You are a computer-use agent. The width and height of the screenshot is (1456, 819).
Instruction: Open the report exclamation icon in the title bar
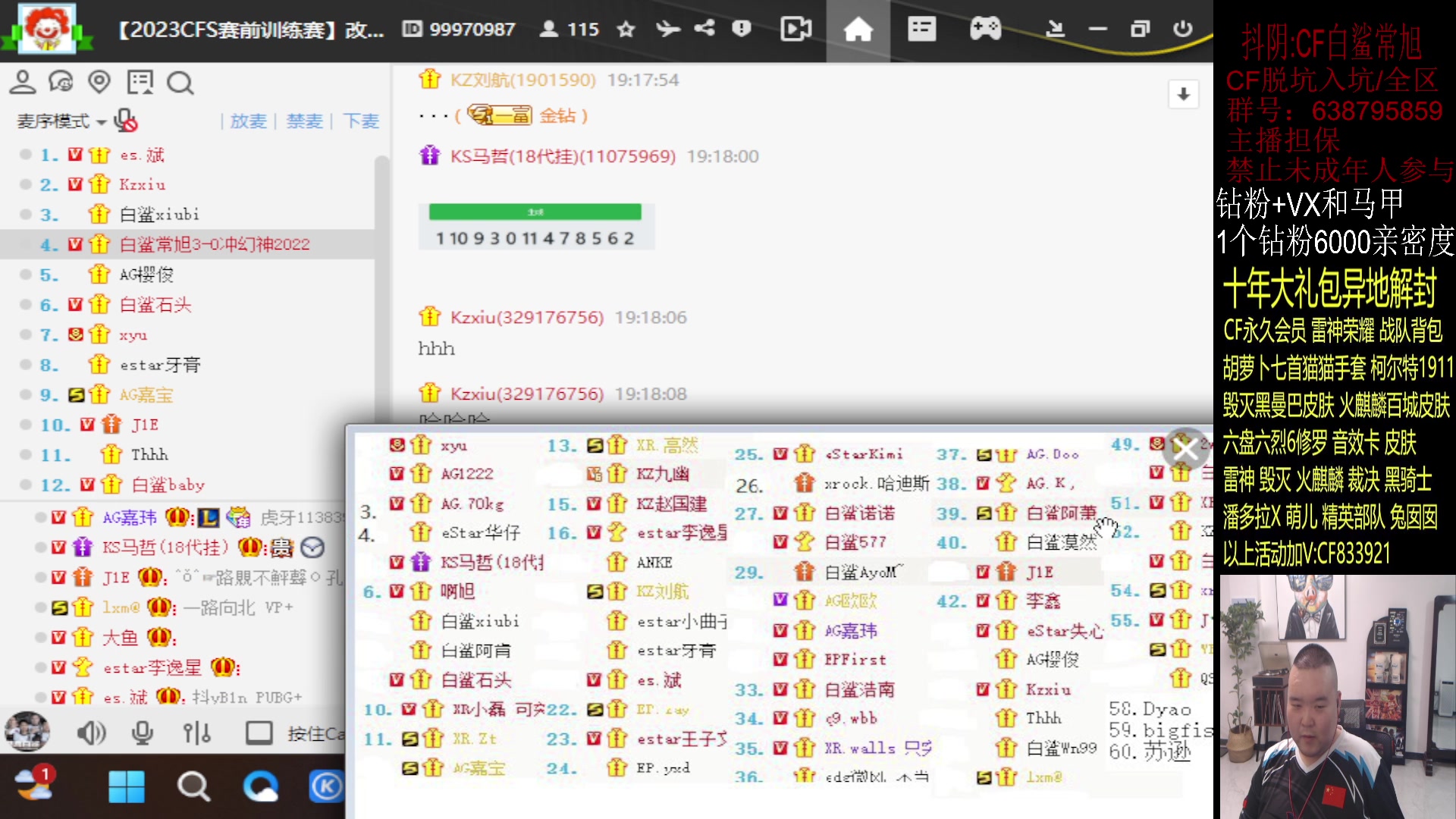742,29
